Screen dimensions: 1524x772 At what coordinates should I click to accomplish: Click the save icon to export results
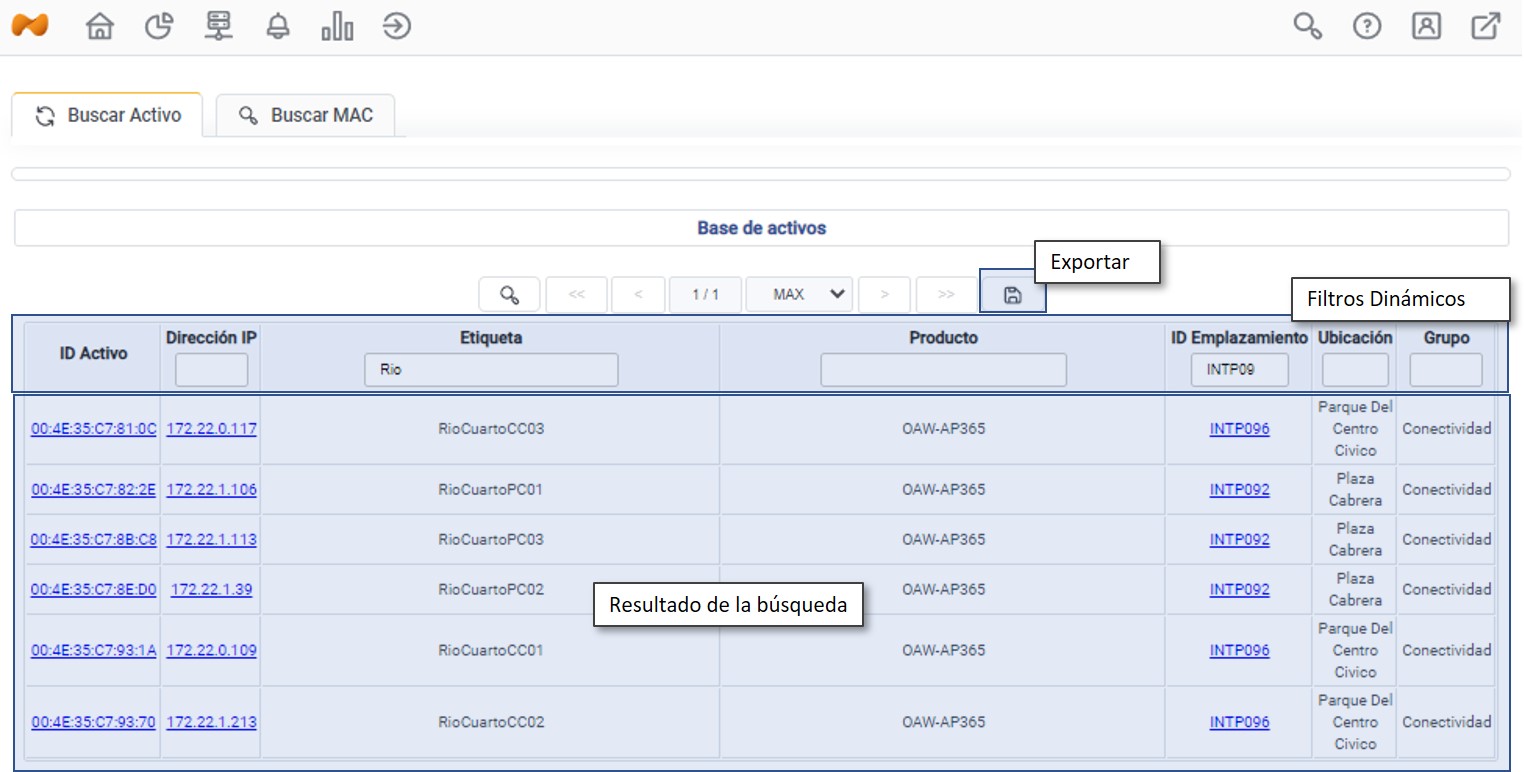1012,295
